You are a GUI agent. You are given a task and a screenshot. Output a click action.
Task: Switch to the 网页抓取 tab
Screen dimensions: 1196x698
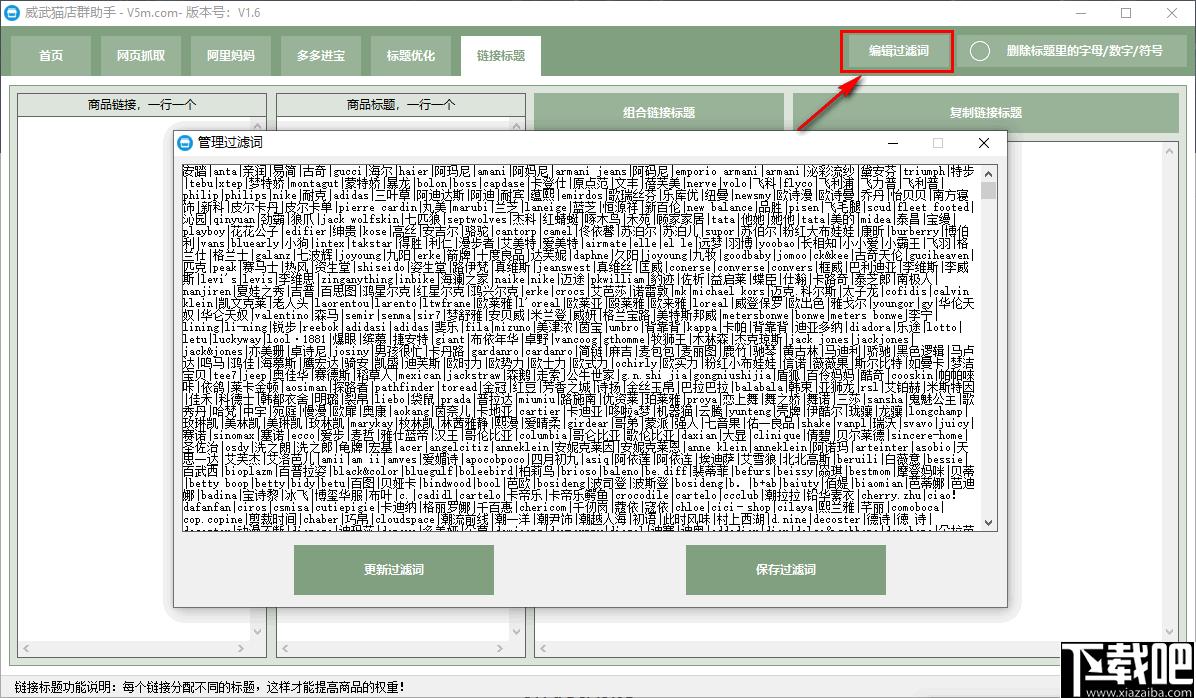tap(140, 56)
